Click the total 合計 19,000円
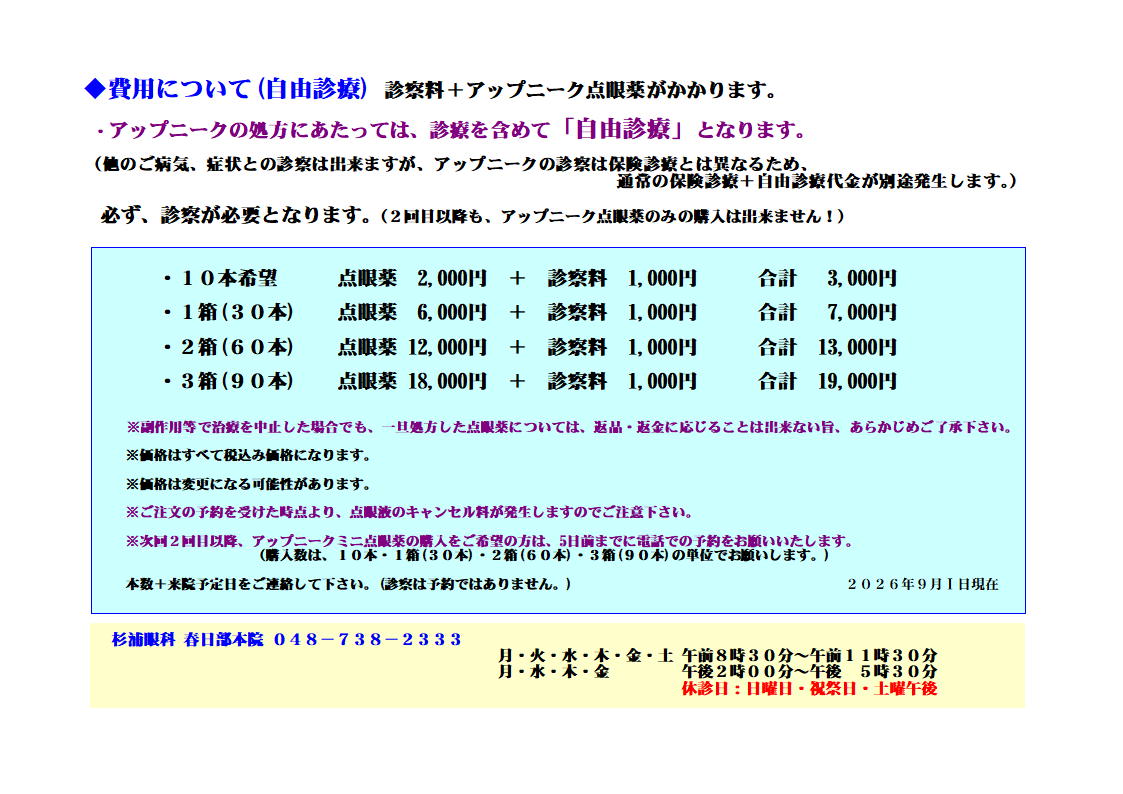1123x794 pixels. [827, 381]
